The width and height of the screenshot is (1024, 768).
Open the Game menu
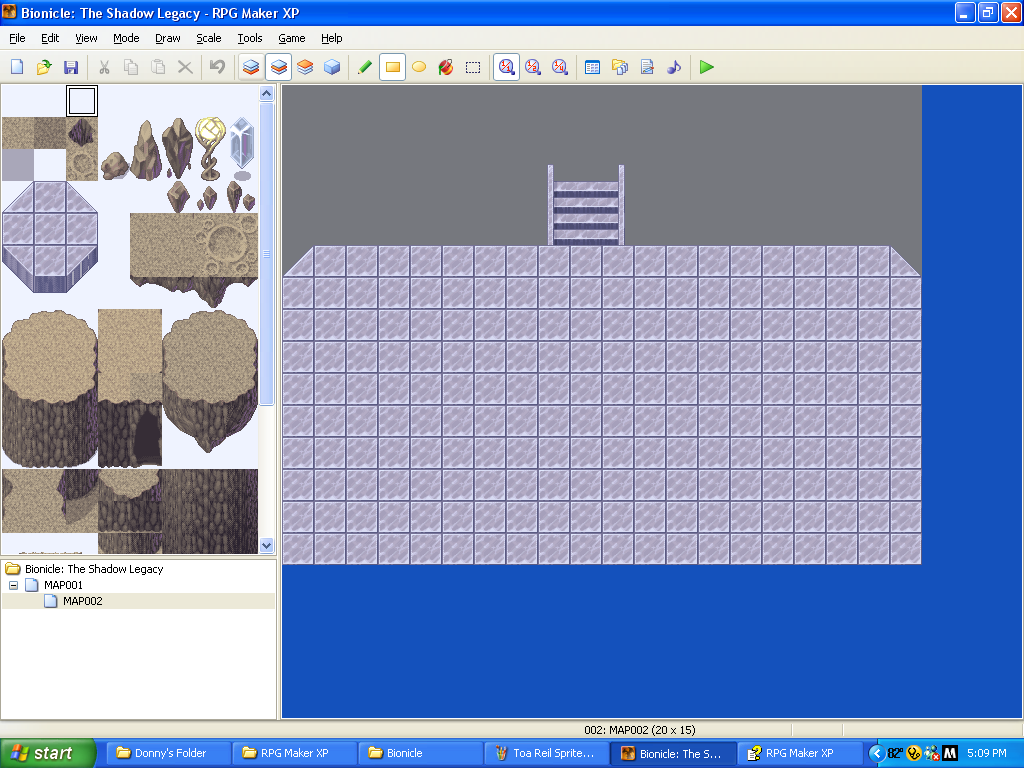tap(291, 38)
